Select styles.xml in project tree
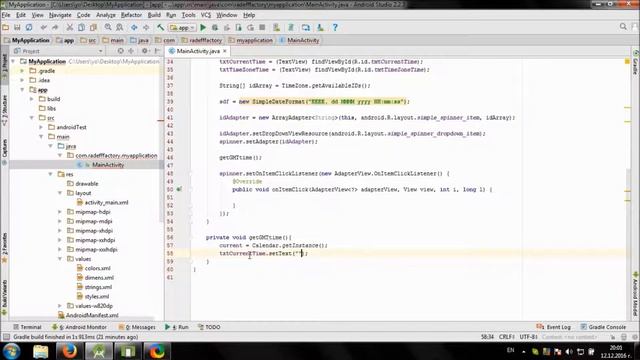This screenshot has width=640, height=360. [x=97, y=296]
